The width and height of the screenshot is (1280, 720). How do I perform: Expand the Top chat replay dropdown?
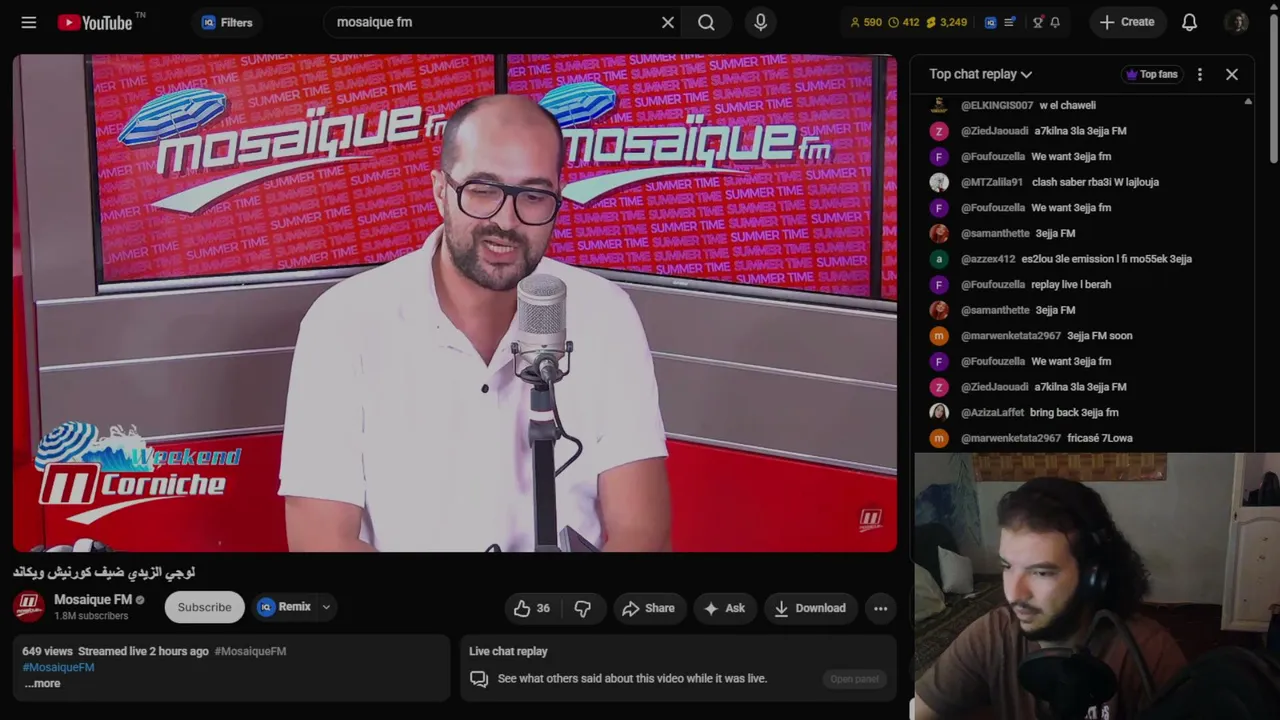(980, 74)
